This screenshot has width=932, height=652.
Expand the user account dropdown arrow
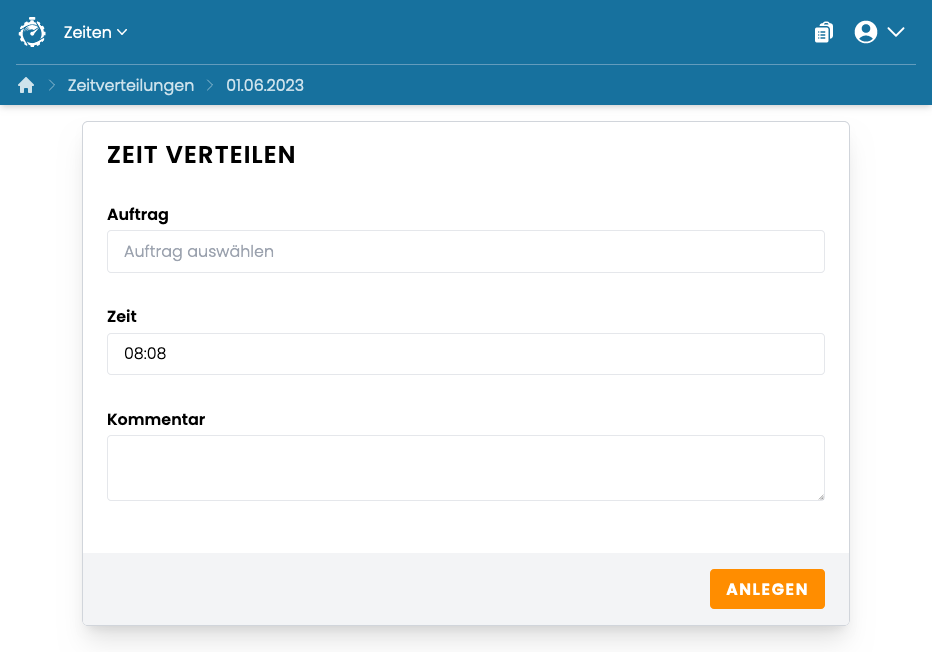pos(896,32)
